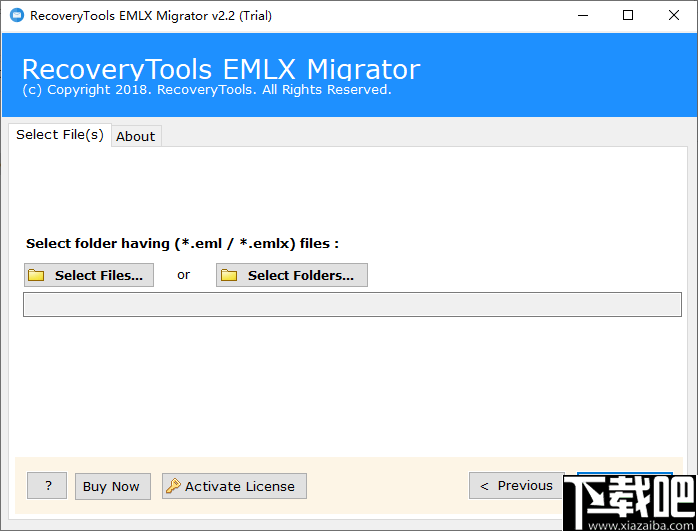Viewport: 698px width, 531px height.
Task: Switch to the Select File(s) tab
Action: 60,134
